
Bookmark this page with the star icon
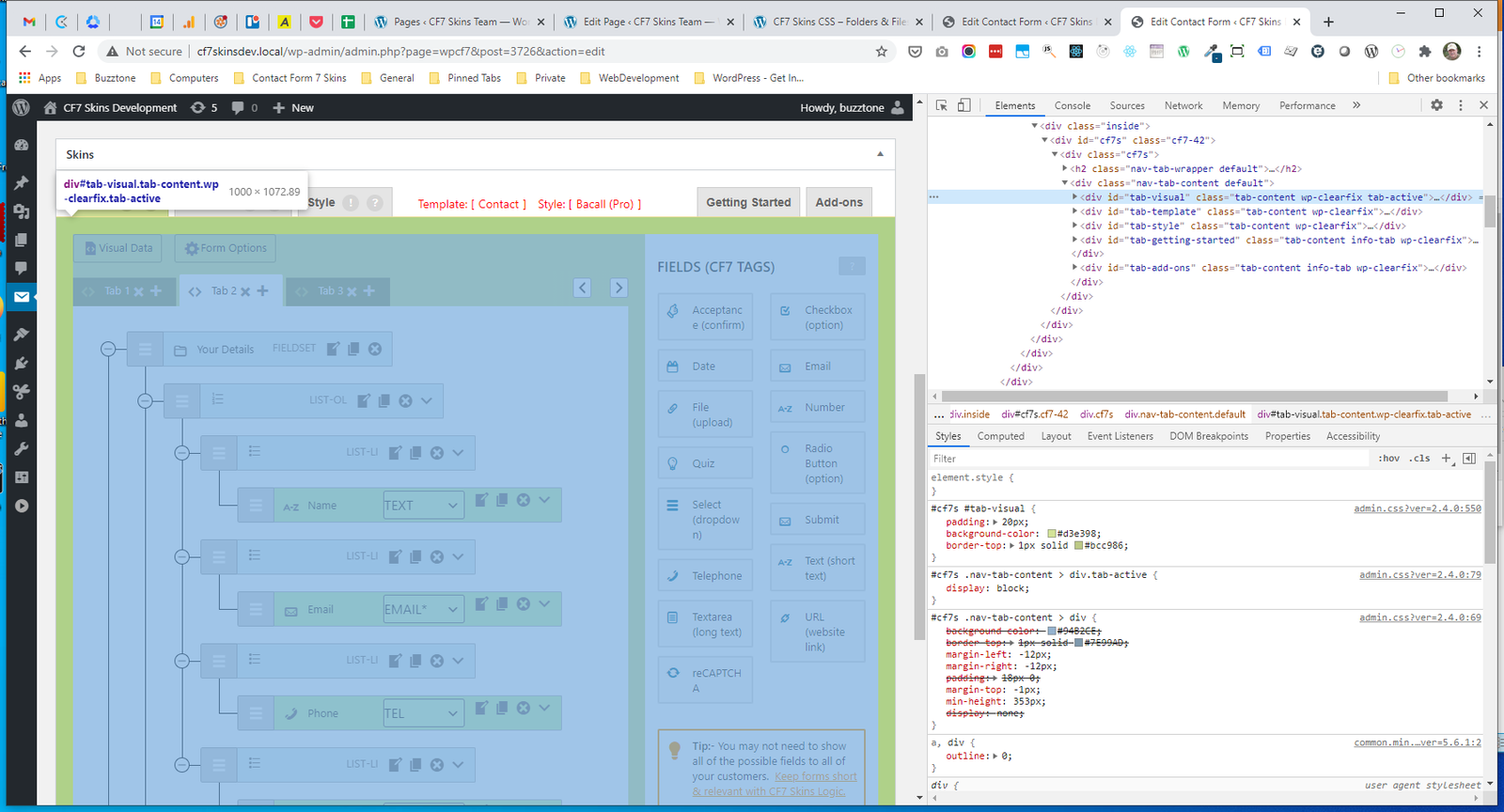881,52
